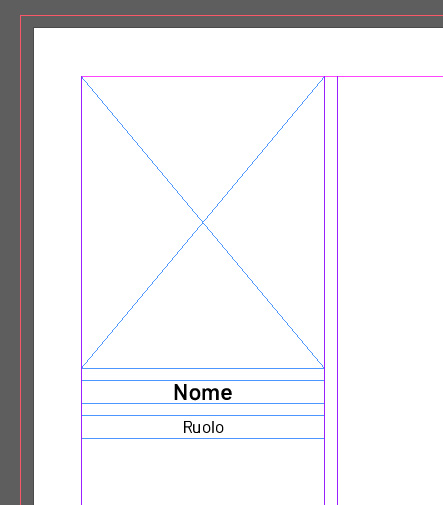Click the top-left corner of the image frame
443x505 pixels.
(x=82, y=77)
